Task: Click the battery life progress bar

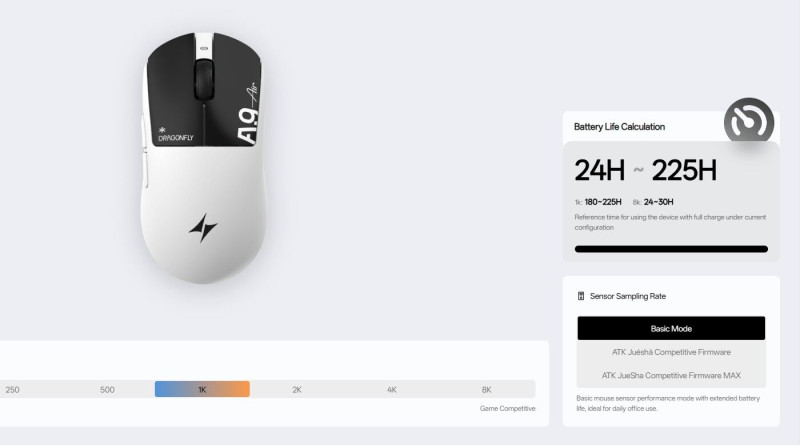Action: point(671,249)
